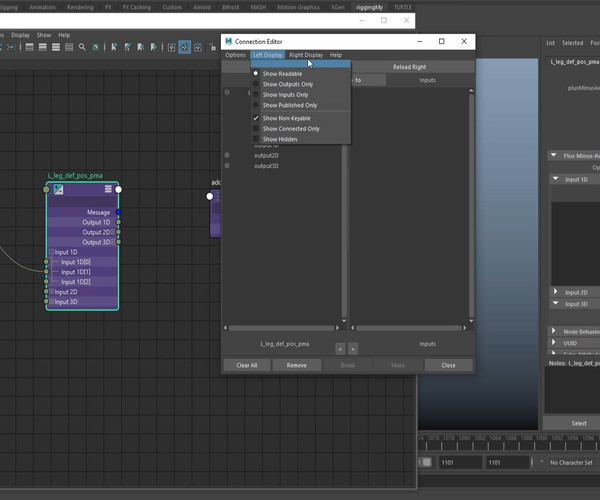Click Remove button in Connection Editor

(x=297, y=365)
